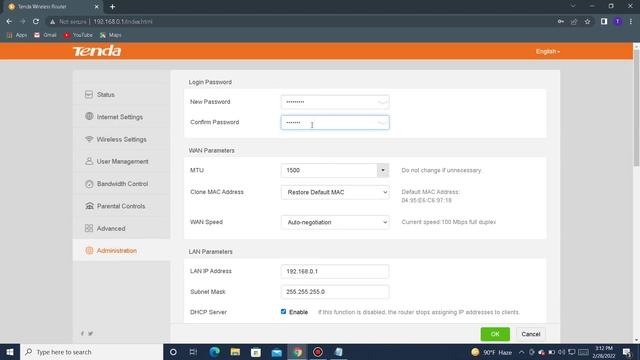Viewport: 640px width, 360px height.
Task: Show New Password using eye icon
Action: click(x=382, y=102)
